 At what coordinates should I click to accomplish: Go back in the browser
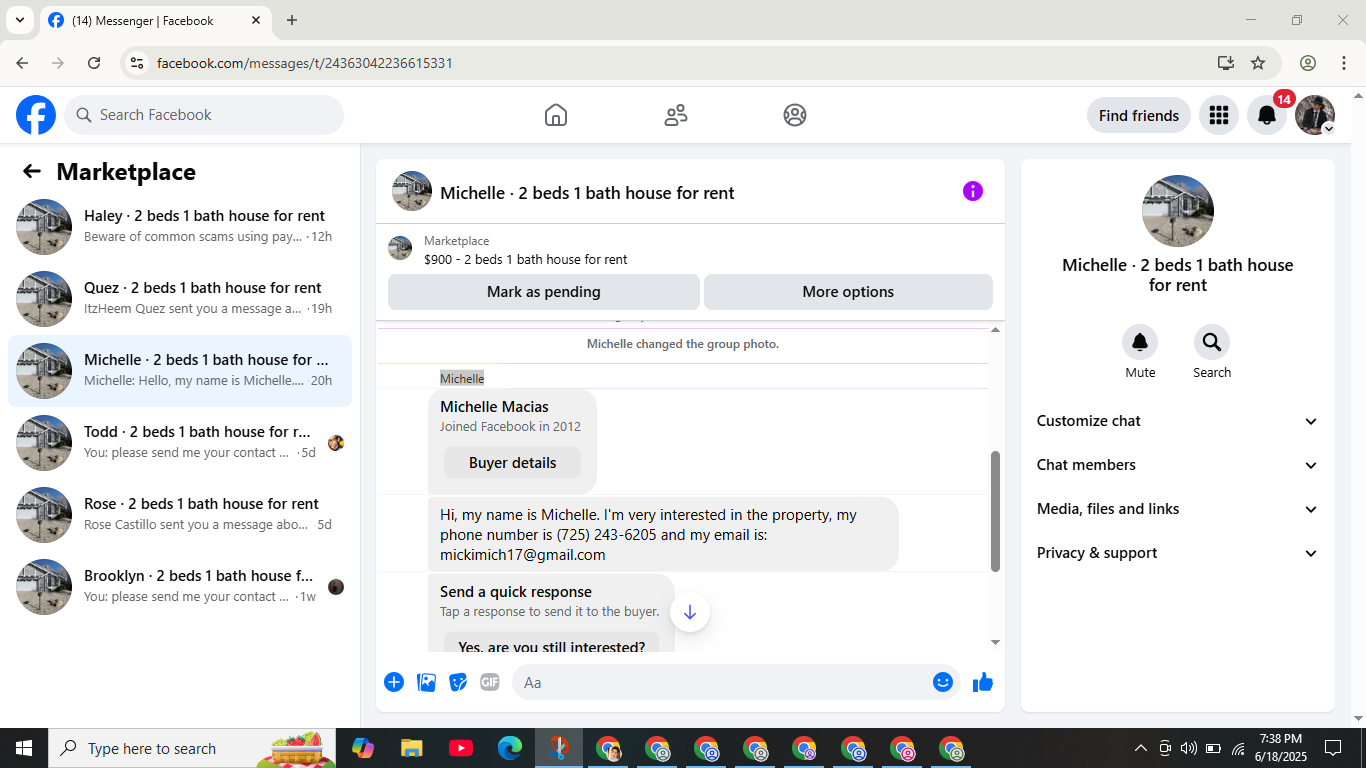pos(22,63)
